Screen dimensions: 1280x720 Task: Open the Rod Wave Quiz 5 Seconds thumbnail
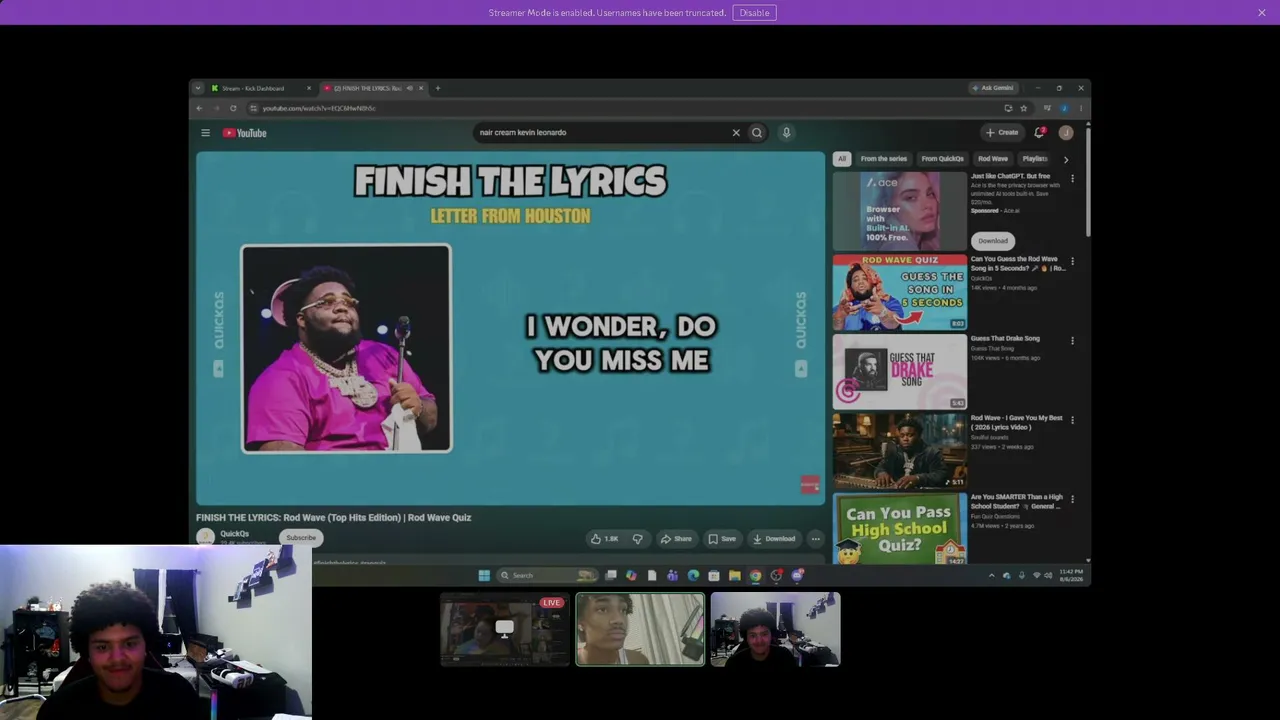click(900, 292)
